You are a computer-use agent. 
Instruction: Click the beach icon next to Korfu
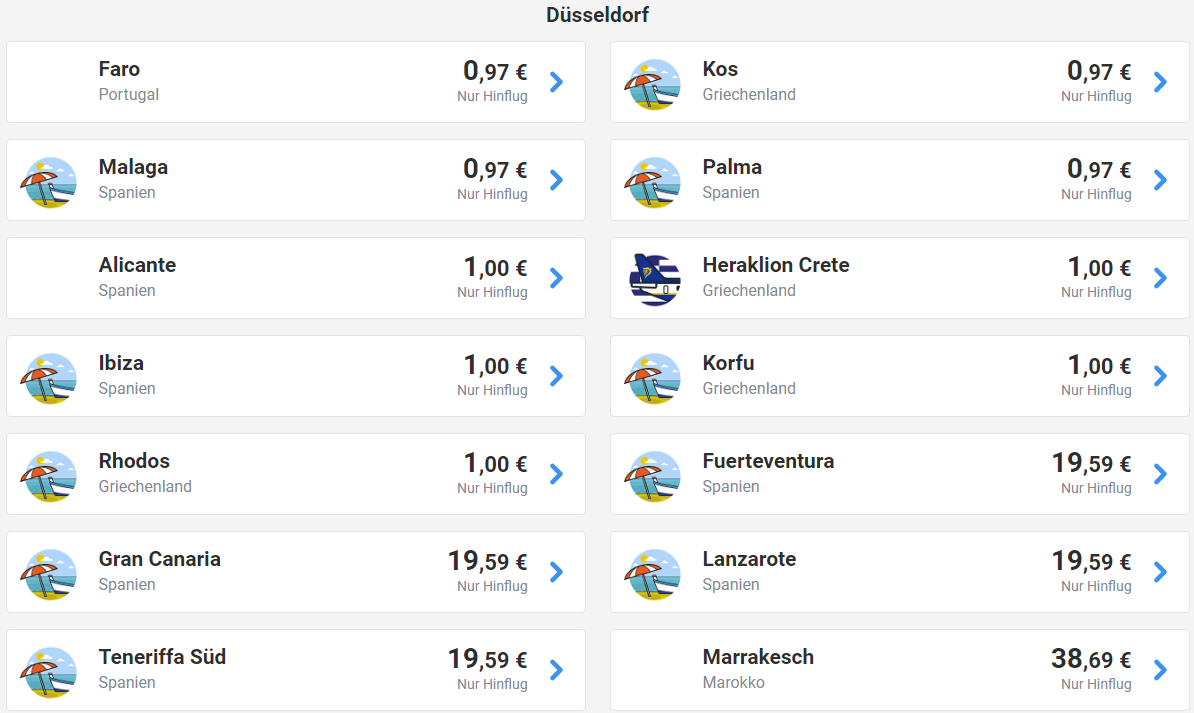[652, 377]
